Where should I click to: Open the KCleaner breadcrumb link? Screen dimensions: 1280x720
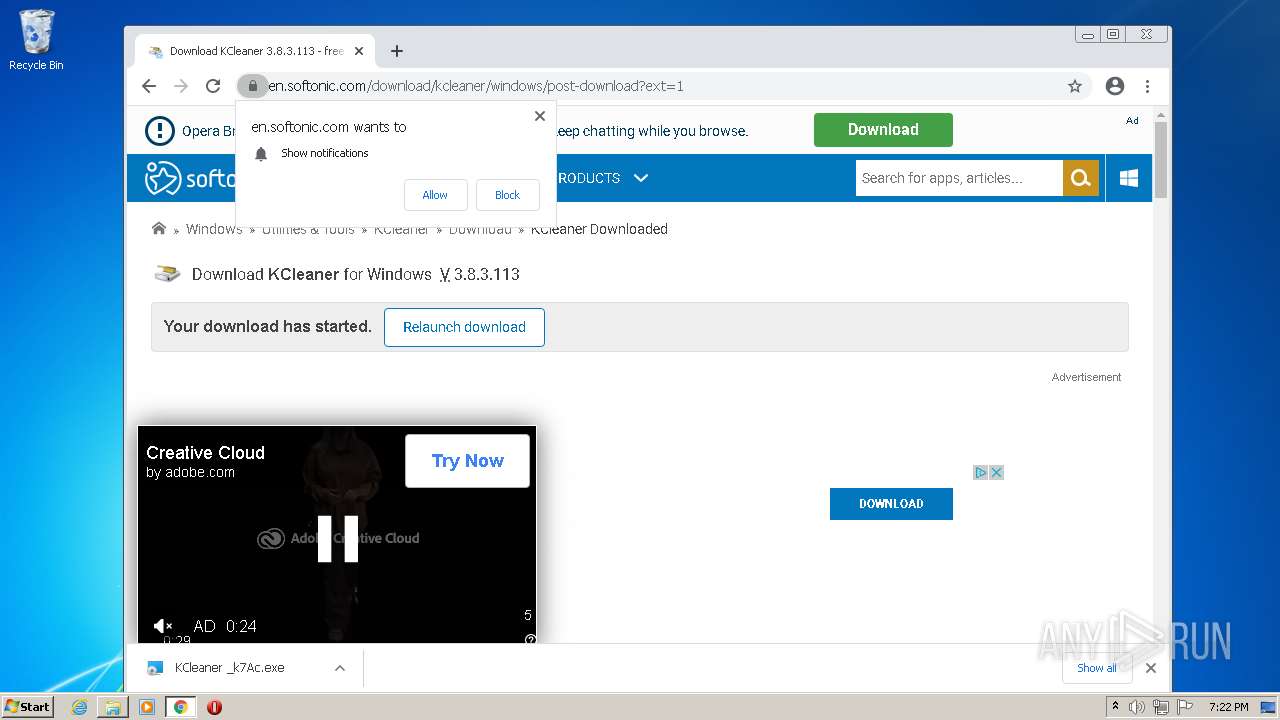(x=401, y=229)
